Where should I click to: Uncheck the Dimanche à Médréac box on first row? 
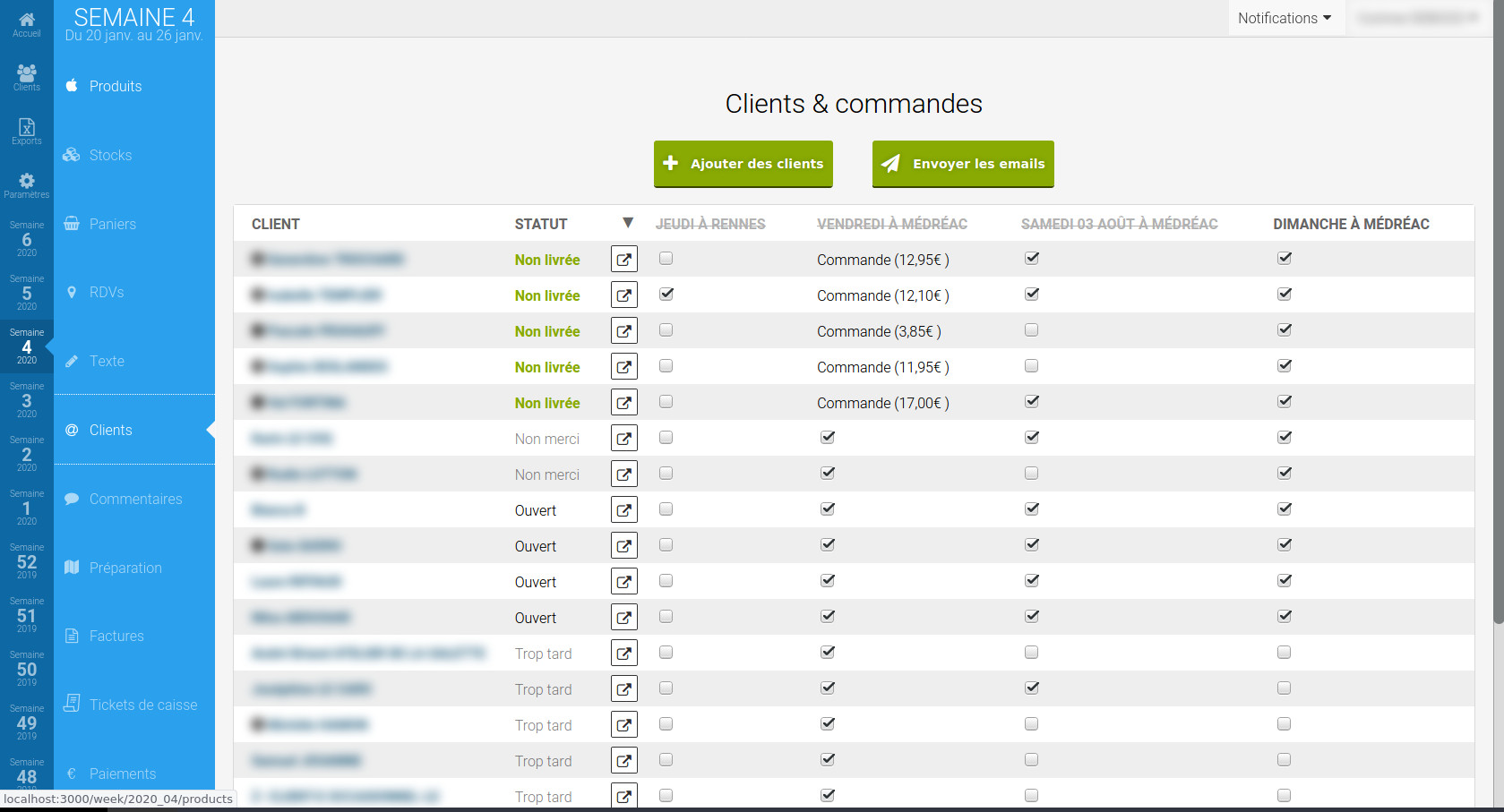[1285, 258]
